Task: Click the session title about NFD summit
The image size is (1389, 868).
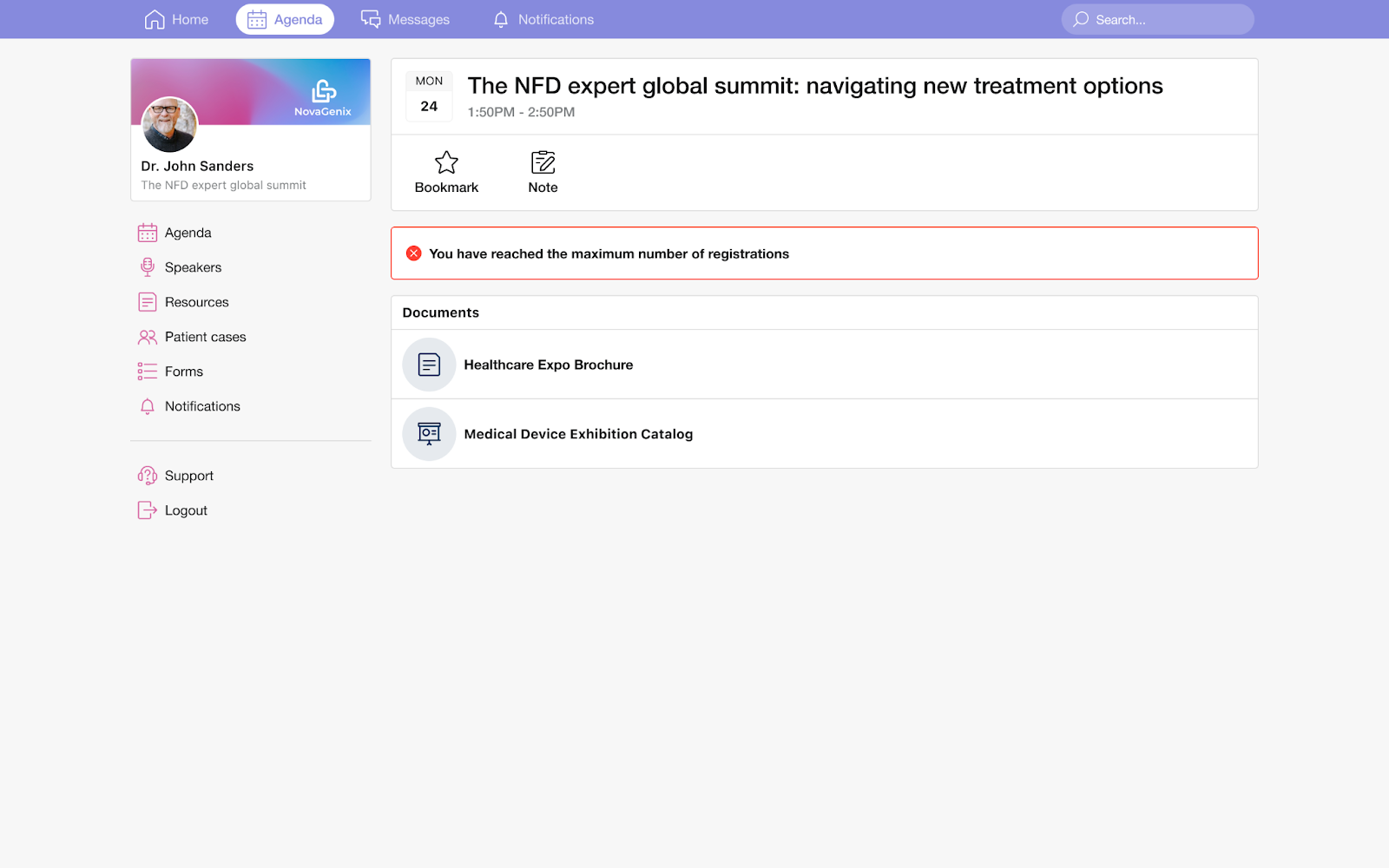Action: click(815, 86)
